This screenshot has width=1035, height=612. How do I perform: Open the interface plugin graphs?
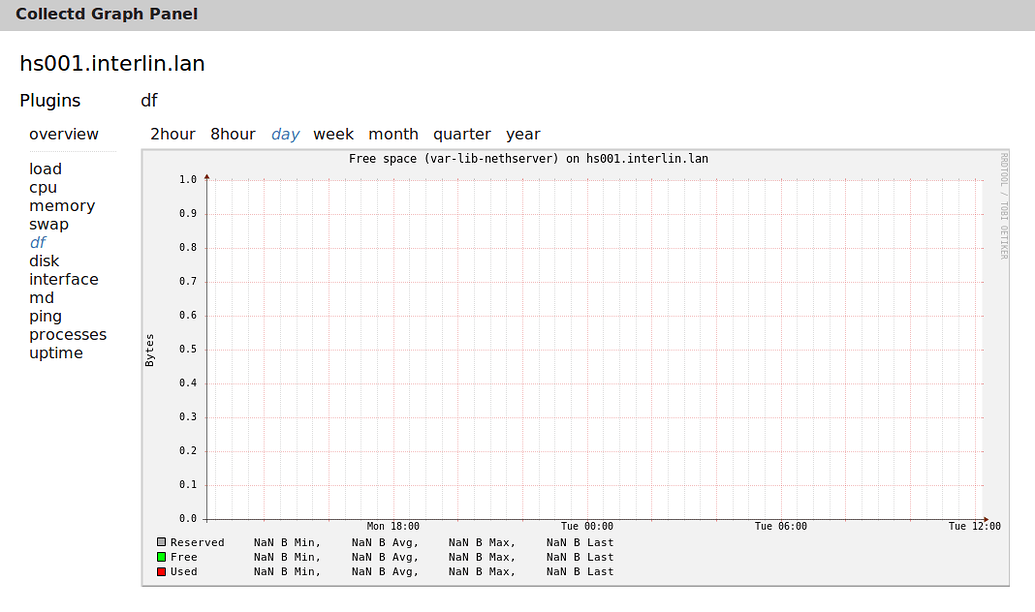point(63,279)
